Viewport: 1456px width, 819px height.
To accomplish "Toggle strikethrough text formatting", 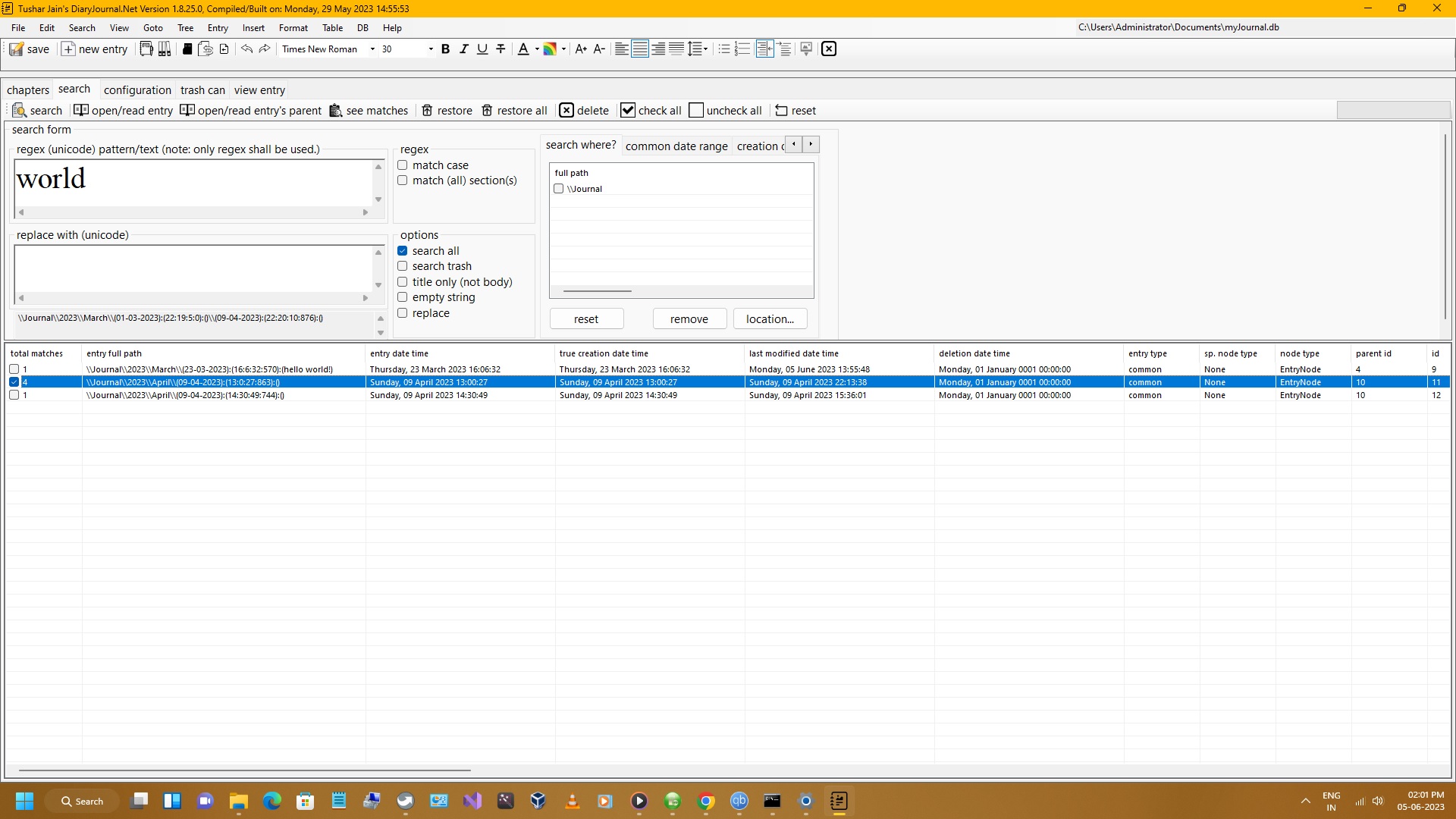I will coord(500,49).
